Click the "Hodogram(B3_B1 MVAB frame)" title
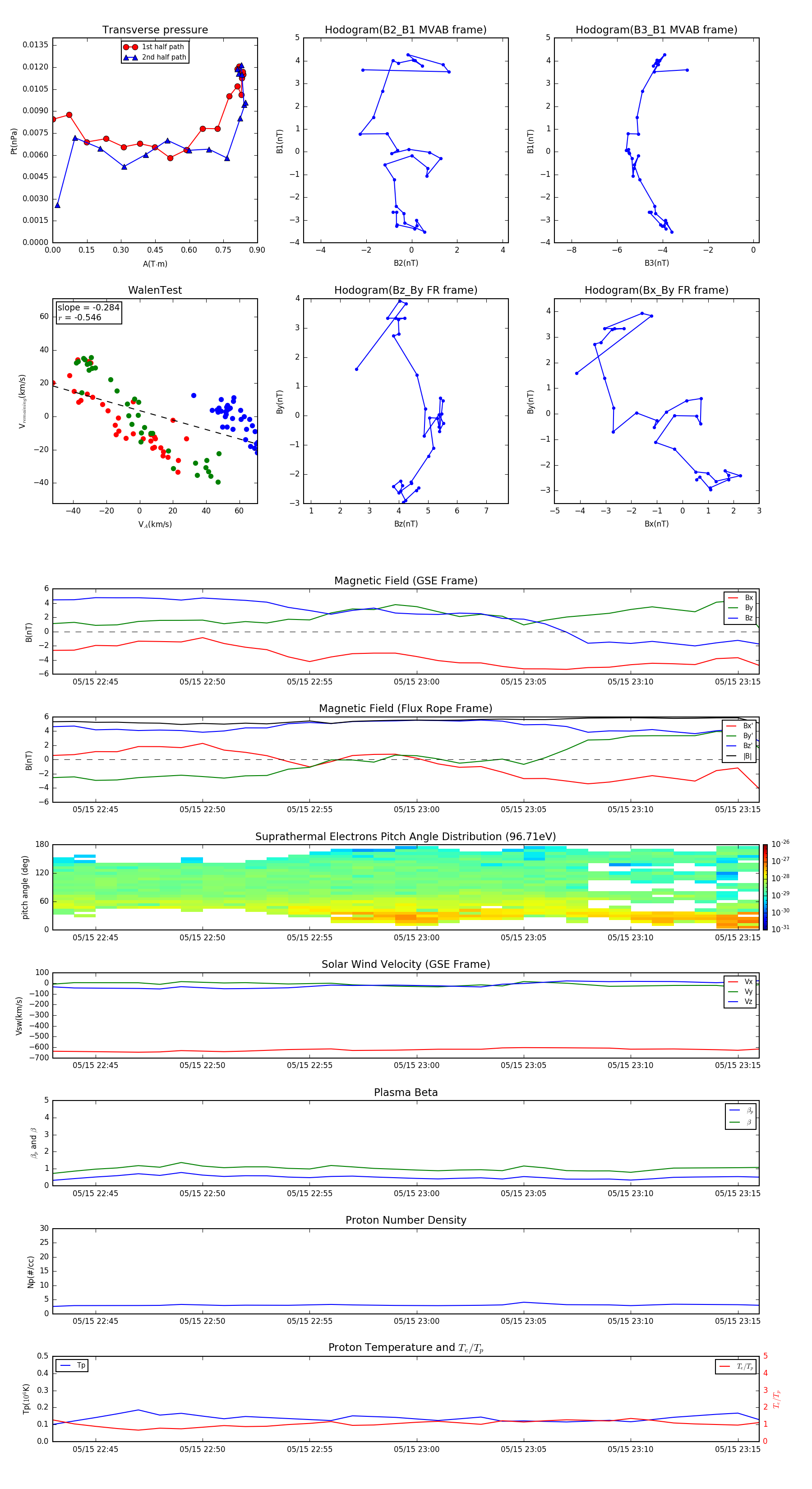The width and height of the screenshot is (812, 1489). pos(656,29)
